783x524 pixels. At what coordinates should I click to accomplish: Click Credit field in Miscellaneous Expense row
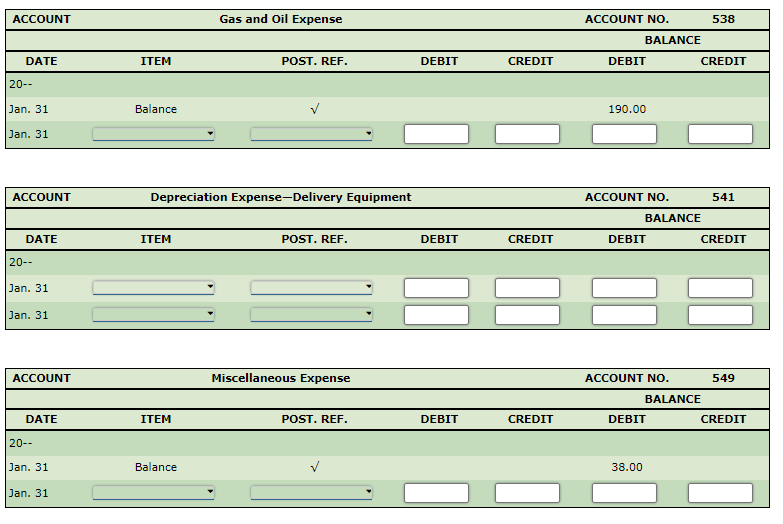(527, 493)
